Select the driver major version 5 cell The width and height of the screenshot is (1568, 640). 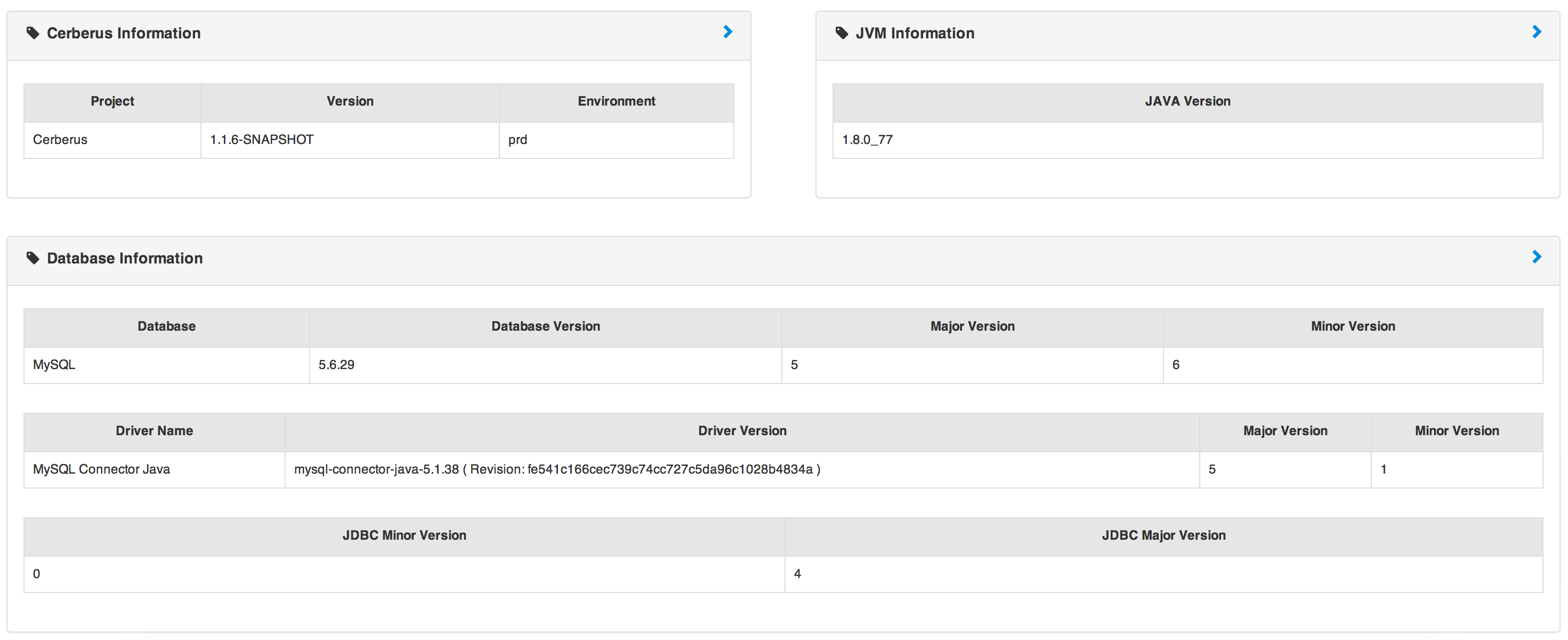click(x=1286, y=469)
